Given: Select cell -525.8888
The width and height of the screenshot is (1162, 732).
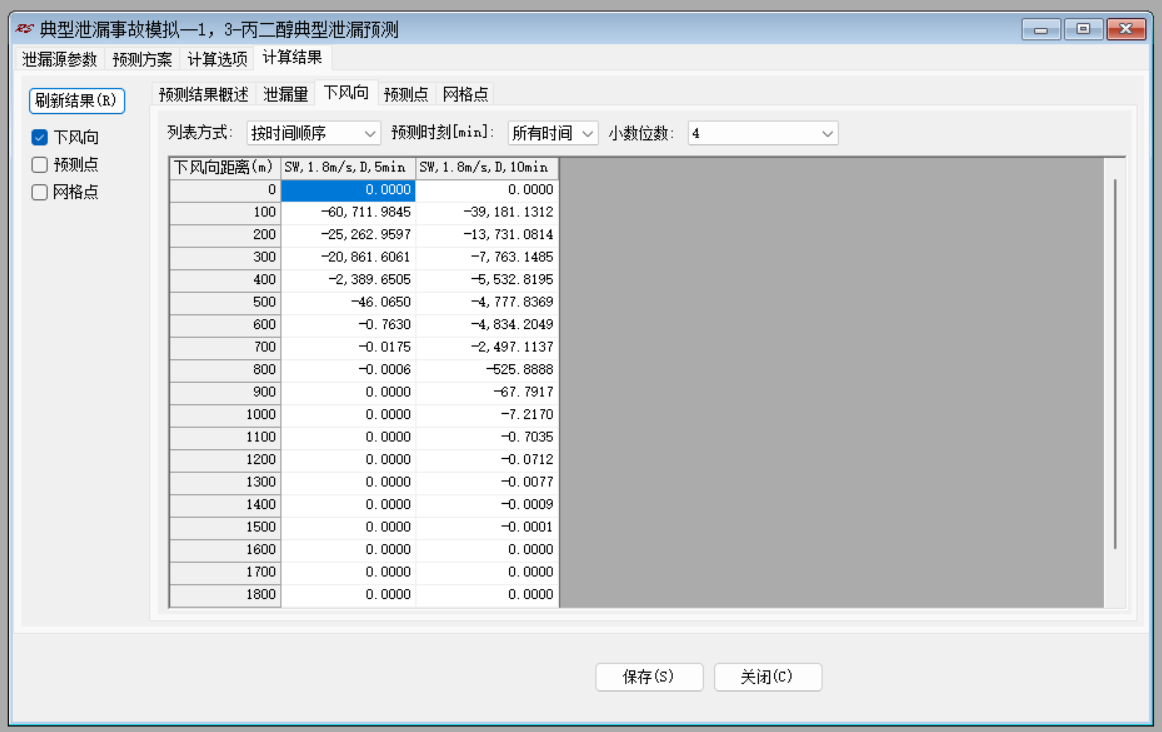Looking at the screenshot, I should [x=487, y=370].
